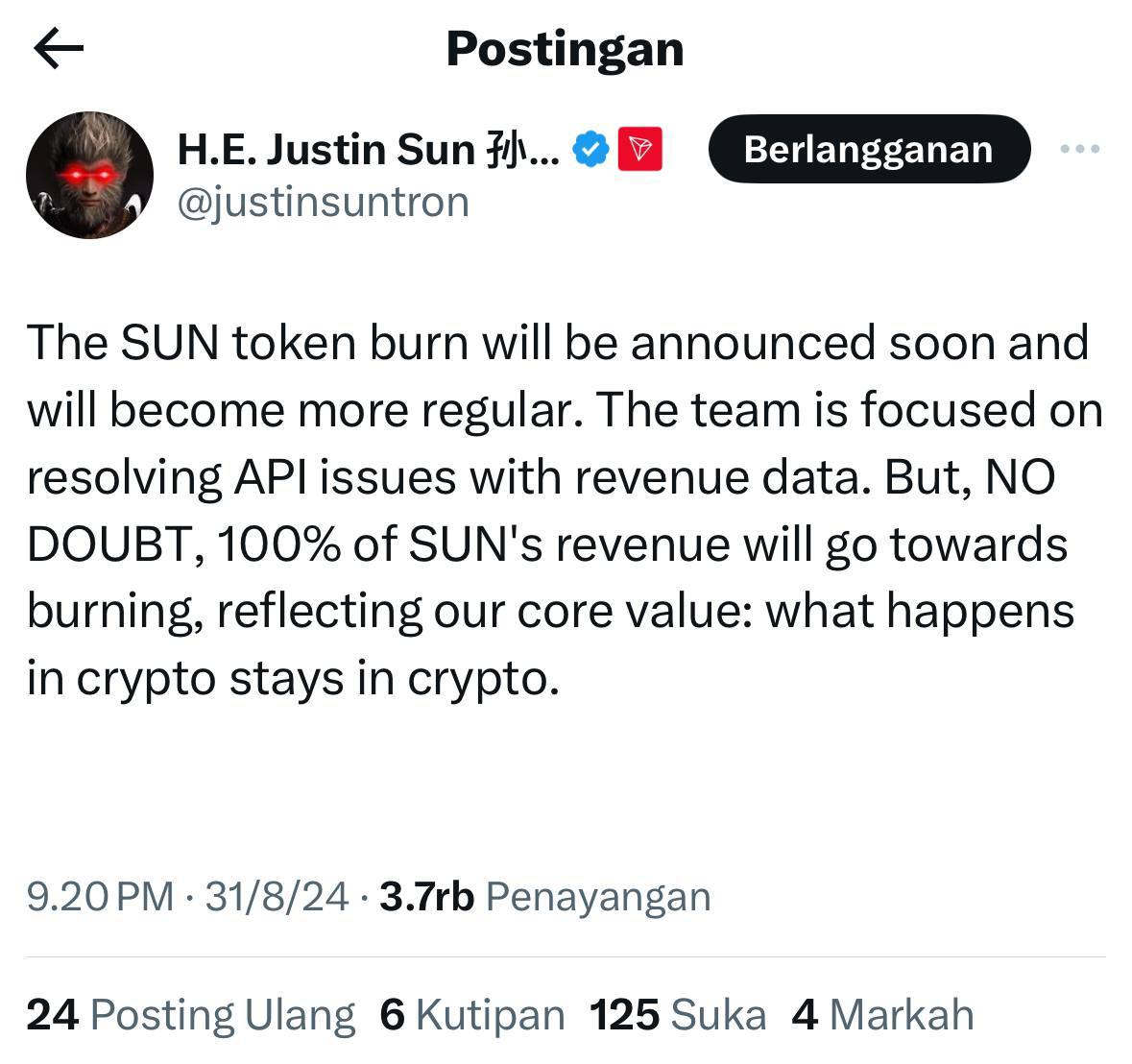Tap the back arrow
The height and width of the screenshot is (1064, 1132).
point(59,49)
